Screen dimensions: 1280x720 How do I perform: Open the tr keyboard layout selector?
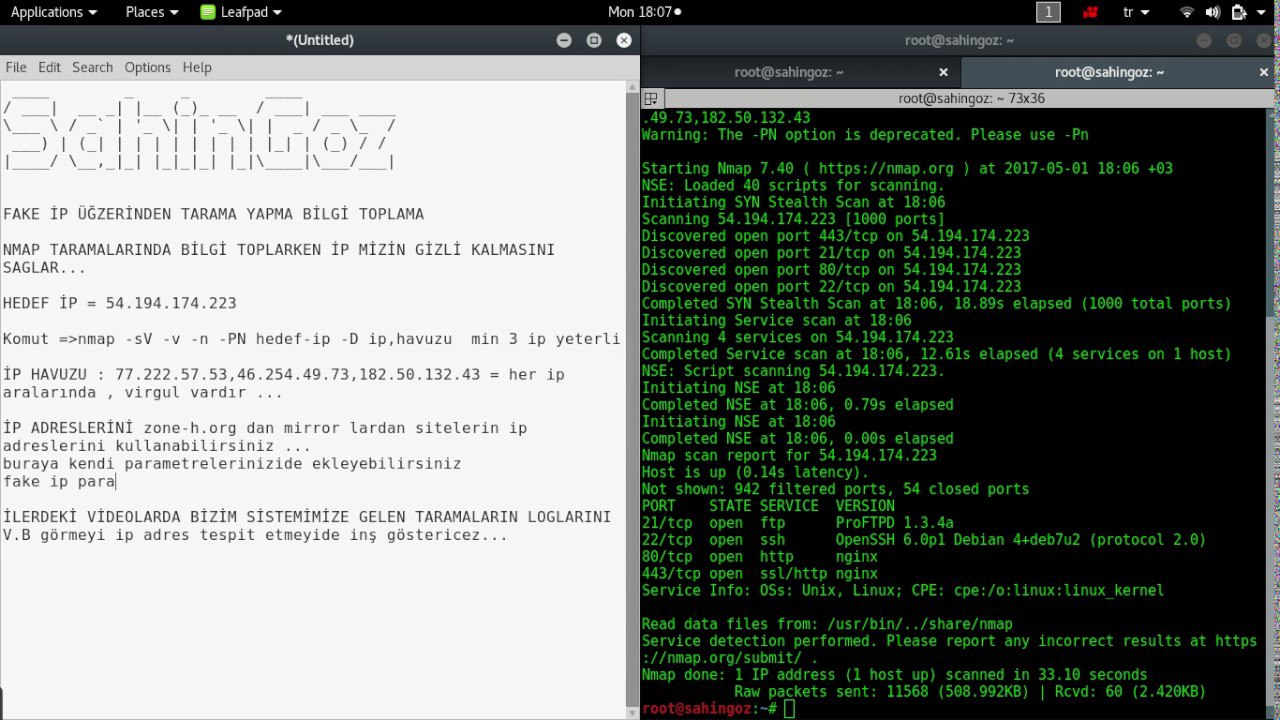(1135, 12)
